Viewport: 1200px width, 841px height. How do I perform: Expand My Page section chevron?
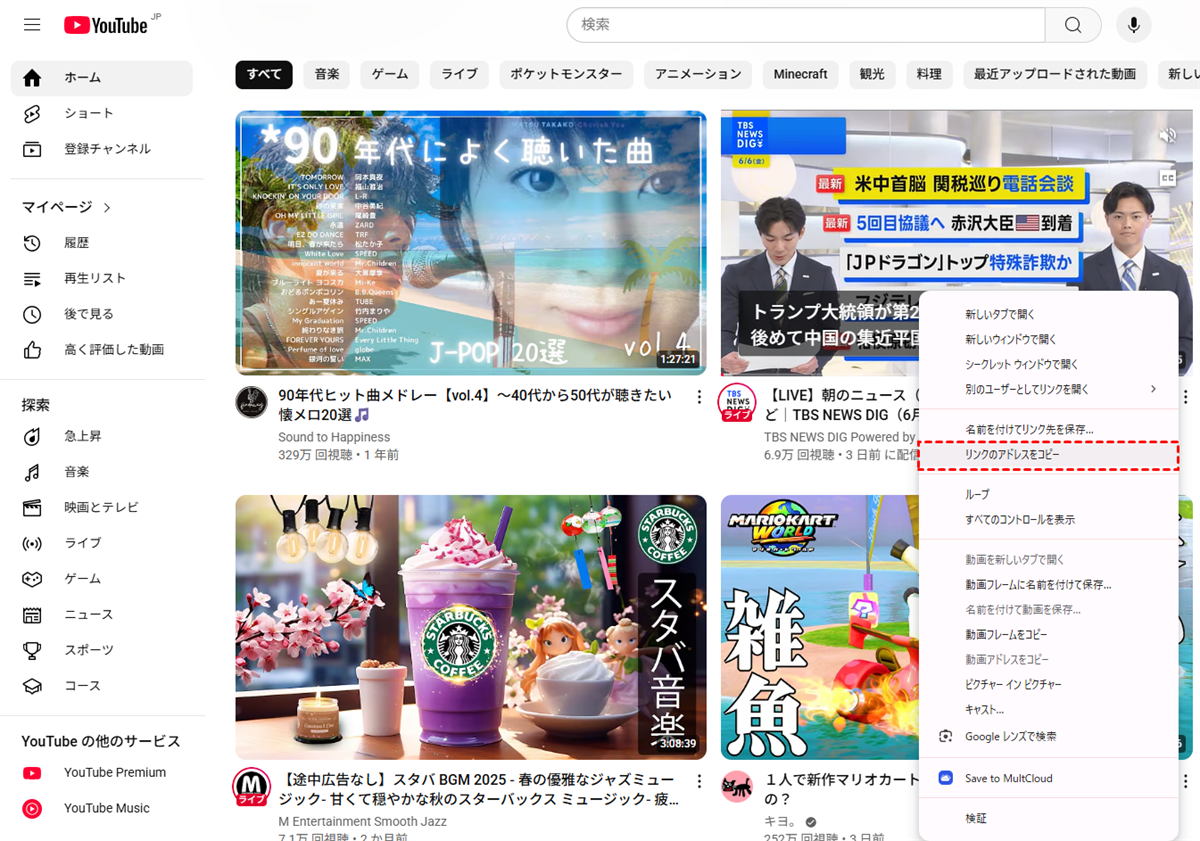[x=107, y=207]
